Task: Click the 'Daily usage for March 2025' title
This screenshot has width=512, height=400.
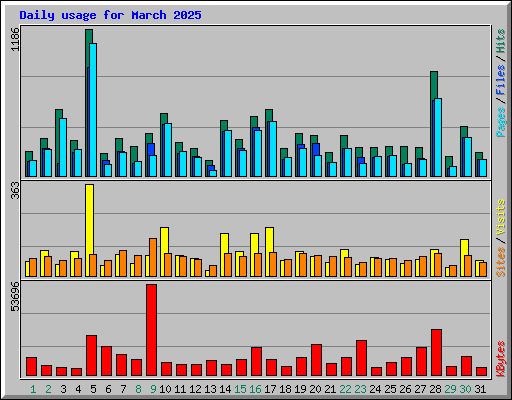Action: point(110,15)
